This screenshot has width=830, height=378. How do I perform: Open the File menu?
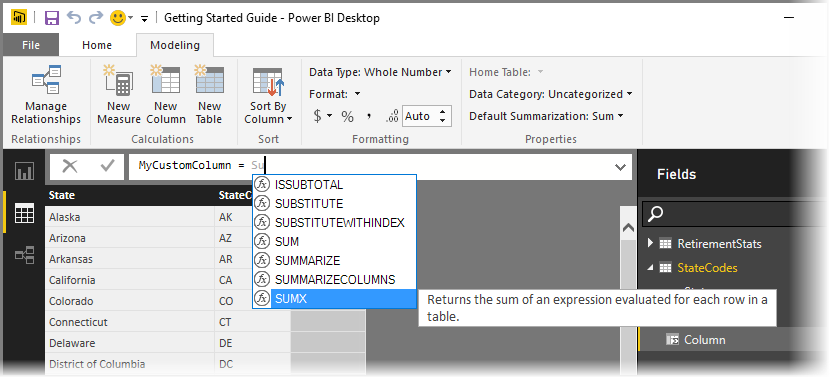click(31, 45)
